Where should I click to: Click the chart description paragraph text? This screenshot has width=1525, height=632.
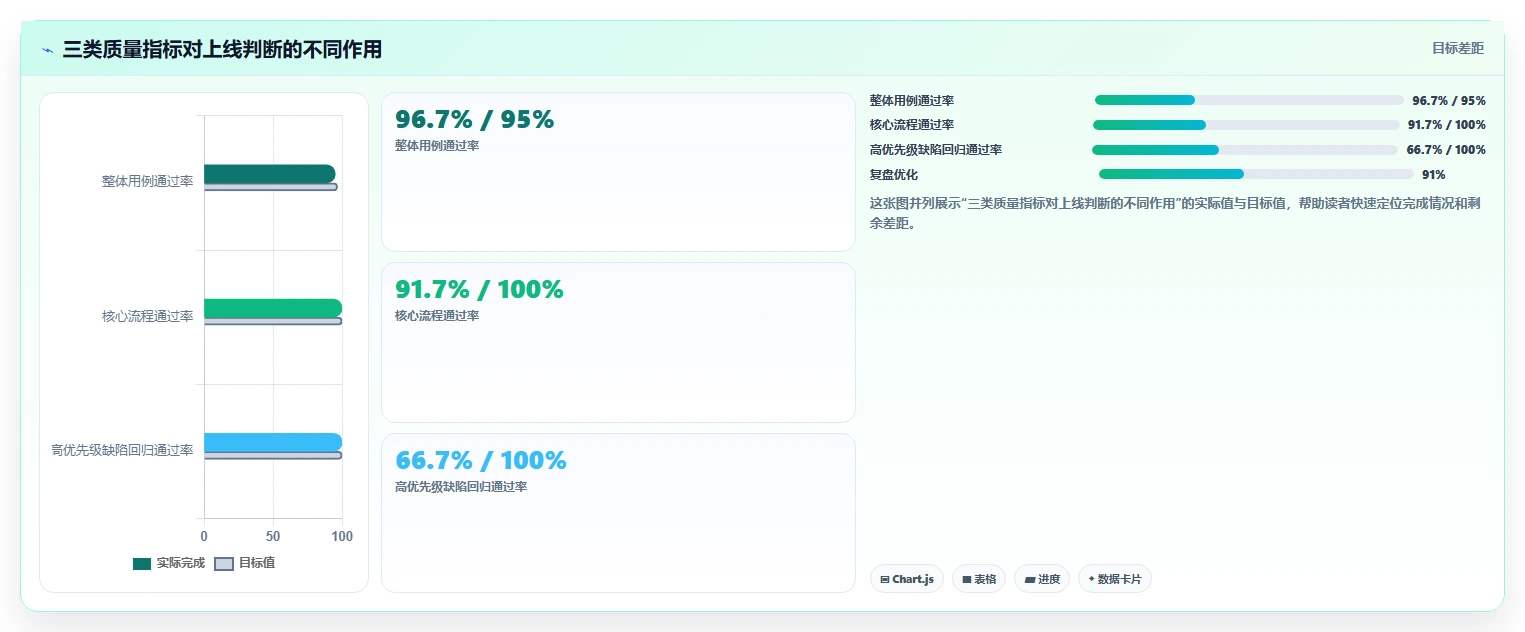(x=1175, y=213)
